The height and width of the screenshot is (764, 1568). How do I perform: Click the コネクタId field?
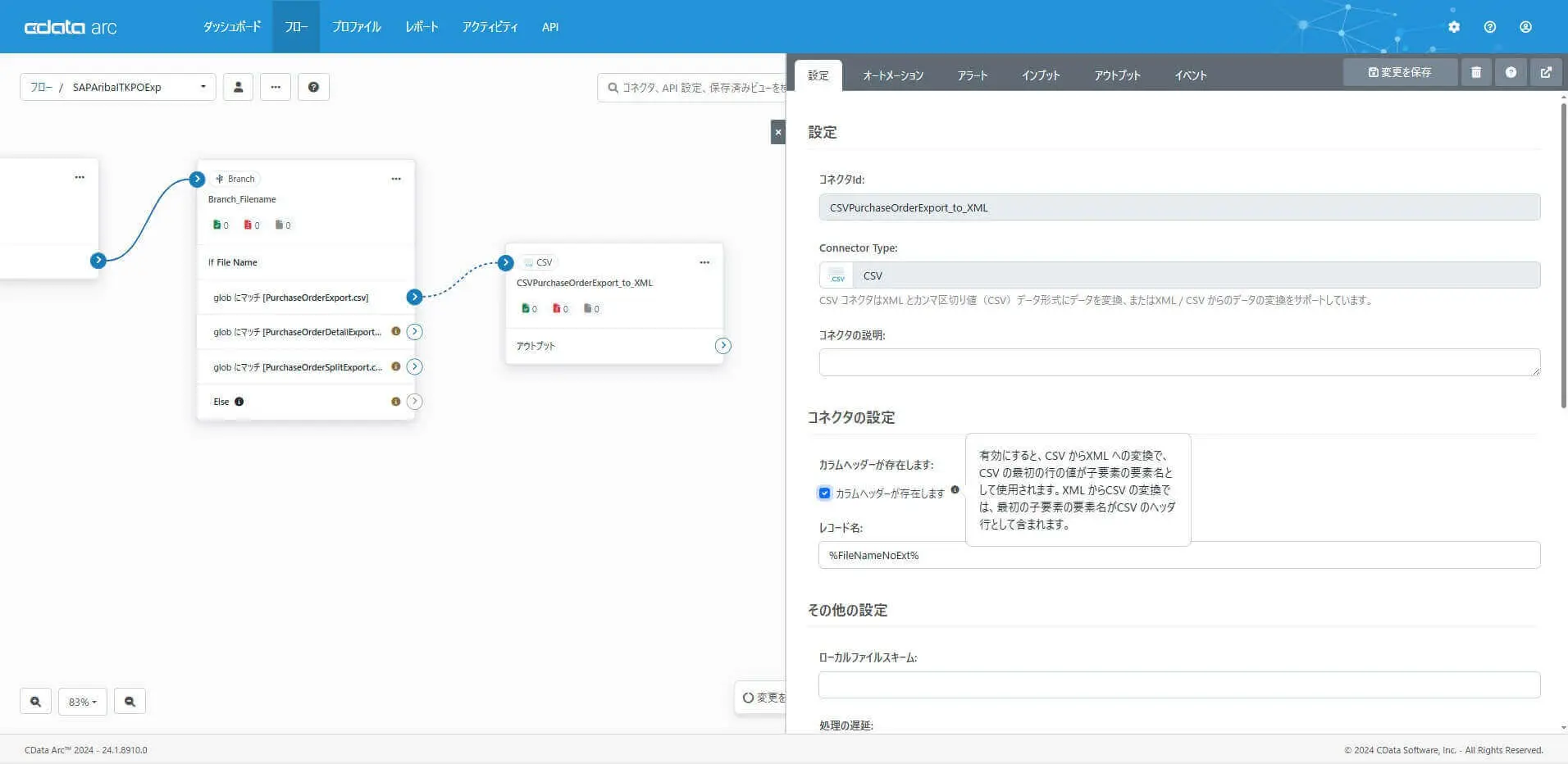tap(1179, 207)
